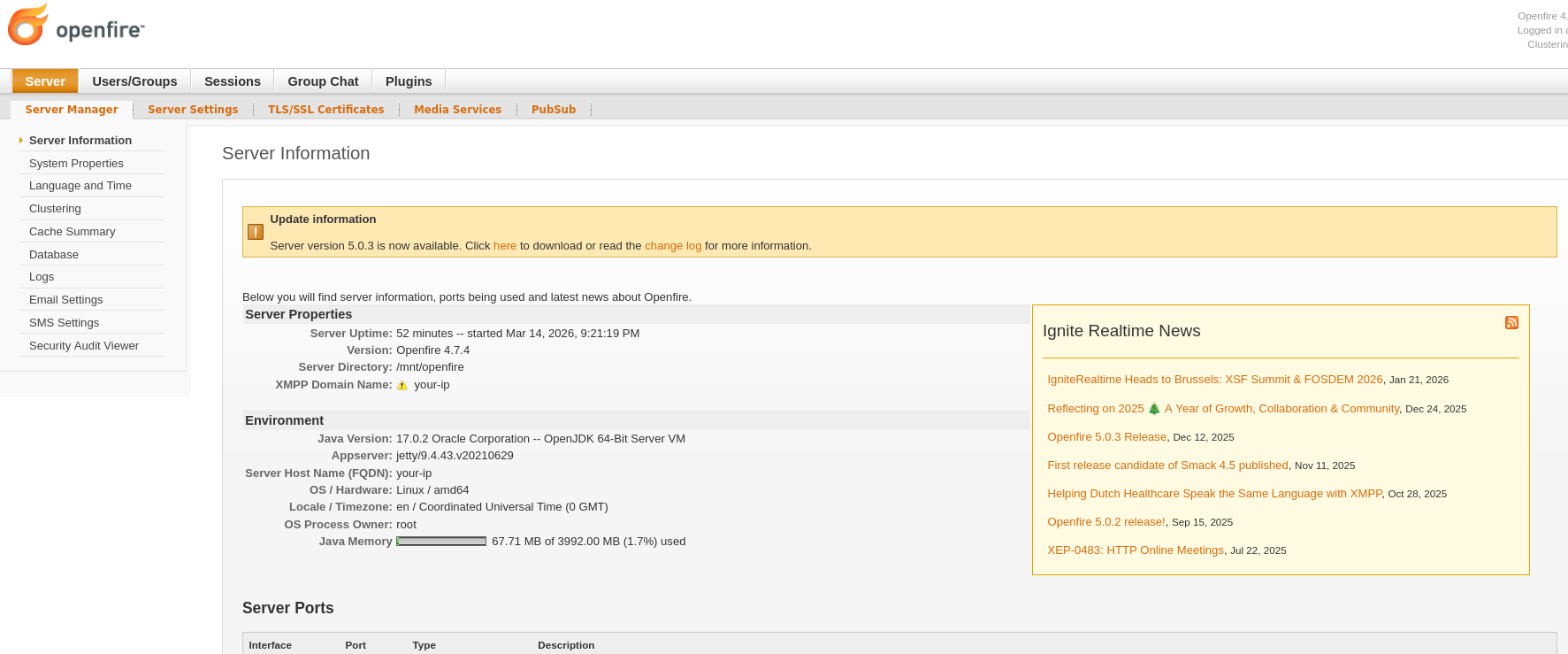Image resolution: width=1568 pixels, height=654 pixels.
Task: Switch to the Users/Groups tab
Action: click(x=134, y=81)
